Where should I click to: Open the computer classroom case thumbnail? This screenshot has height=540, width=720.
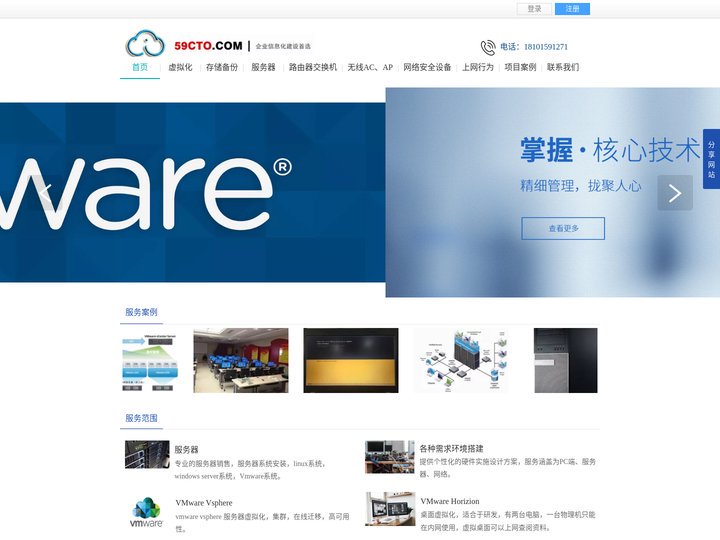pos(241,360)
